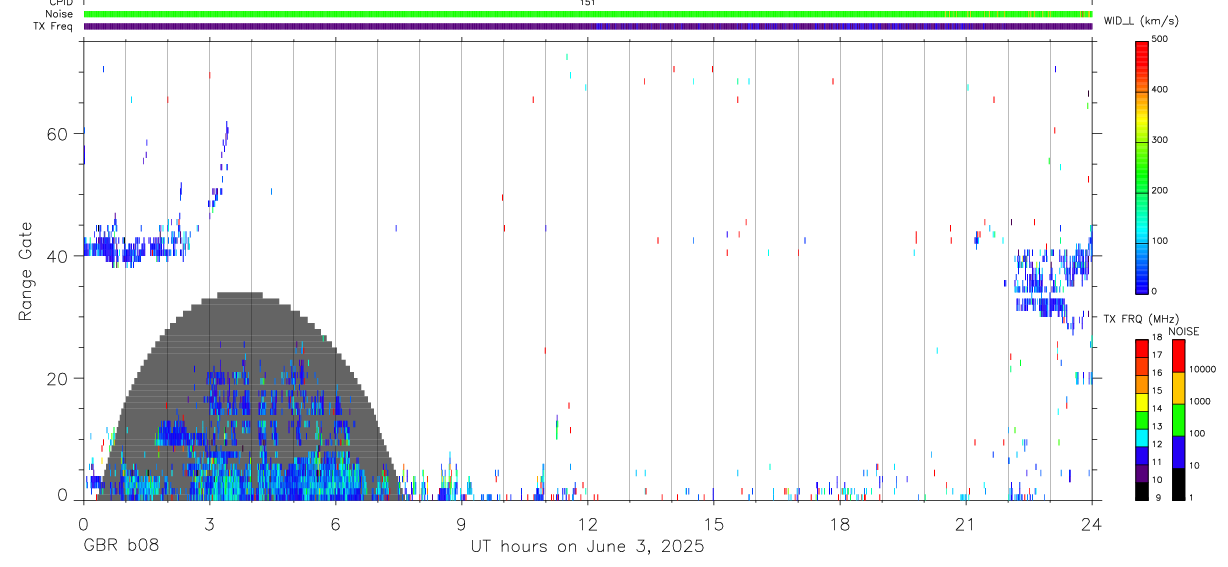
Task: Click the '200' width colorbar label
Action: (1160, 190)
